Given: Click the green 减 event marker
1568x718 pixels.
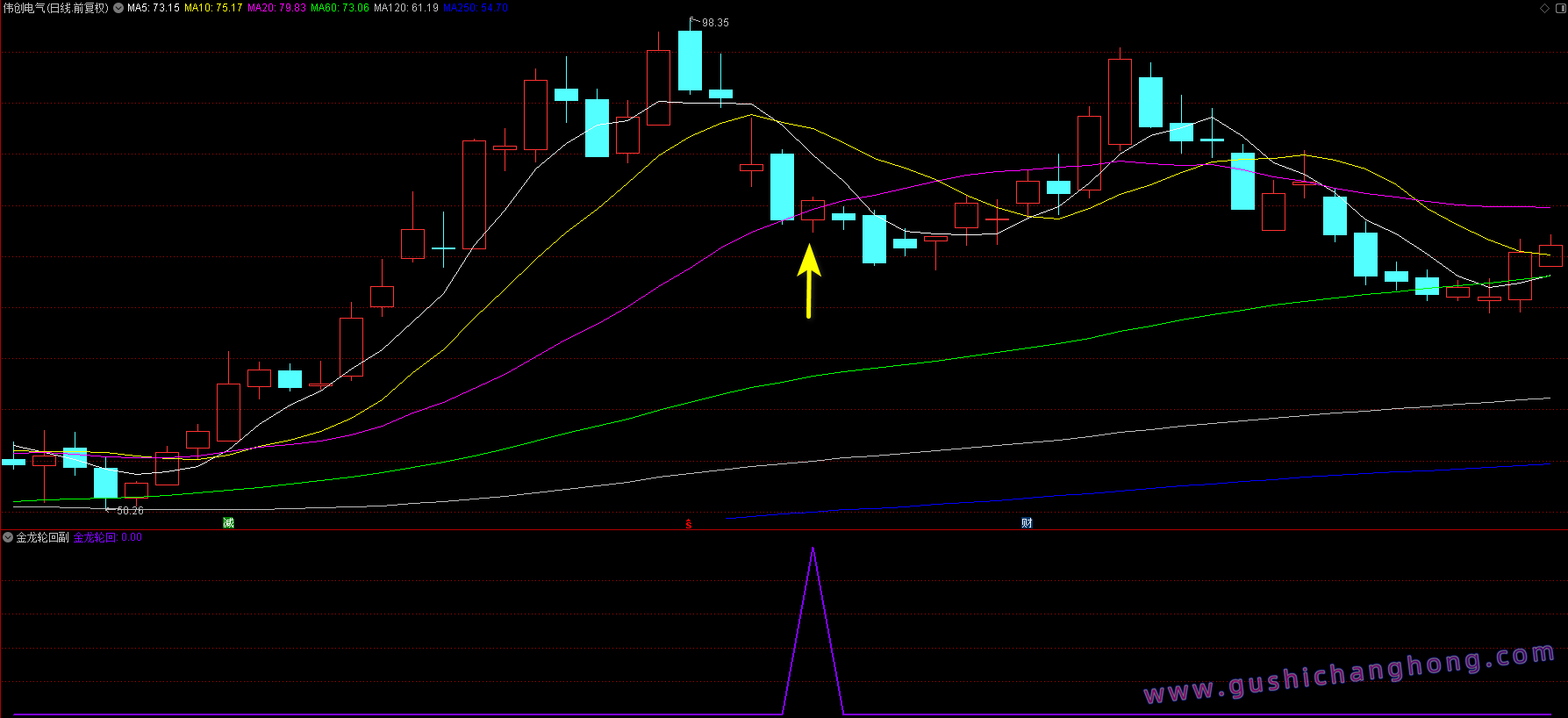Looking at the screenshot, I should click(228, 523).
